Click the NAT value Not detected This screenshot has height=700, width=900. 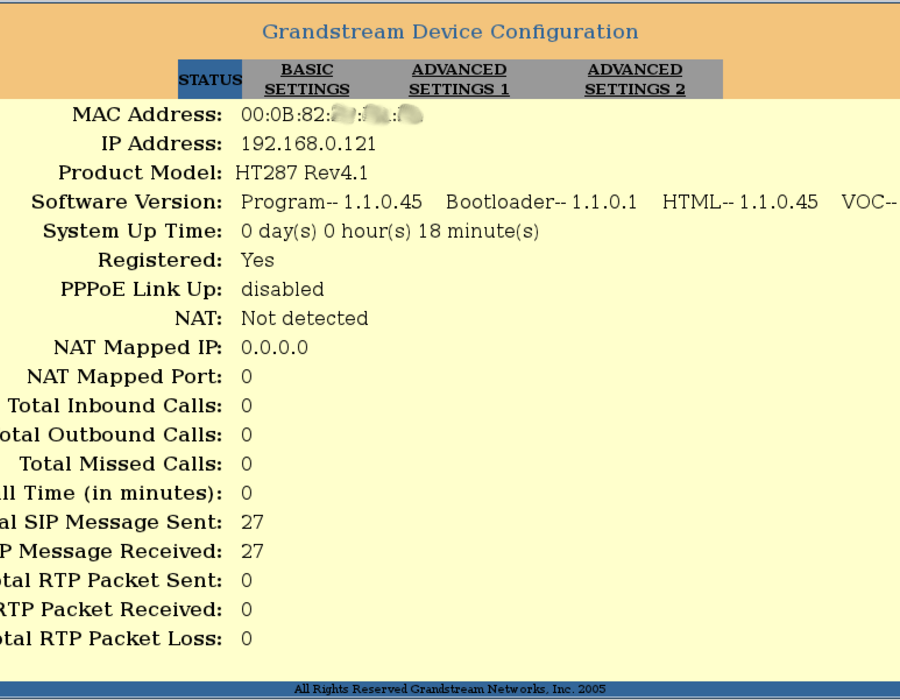304,318
